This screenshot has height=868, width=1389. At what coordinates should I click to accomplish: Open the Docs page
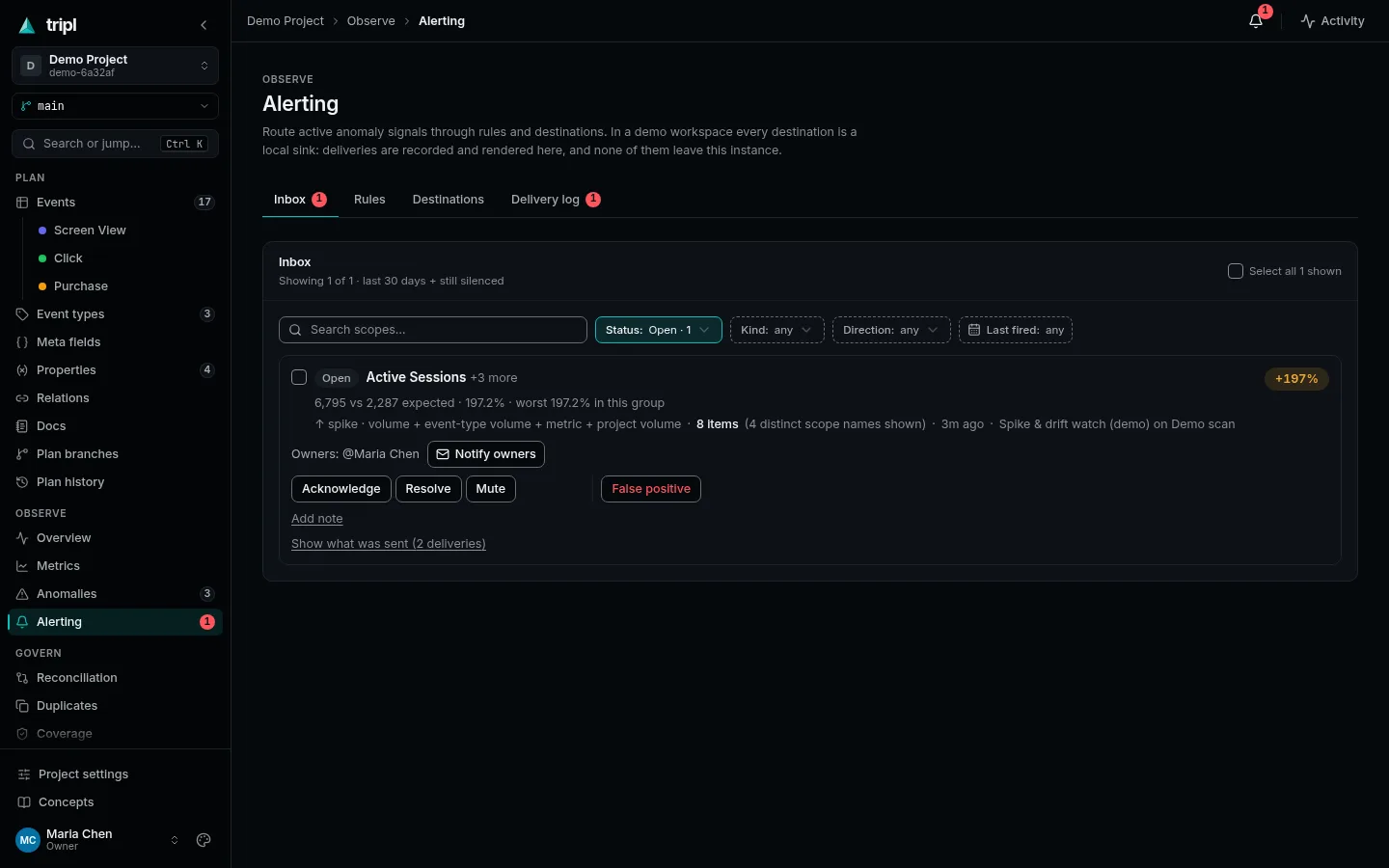pyautogui.click(x=115, y=426)
